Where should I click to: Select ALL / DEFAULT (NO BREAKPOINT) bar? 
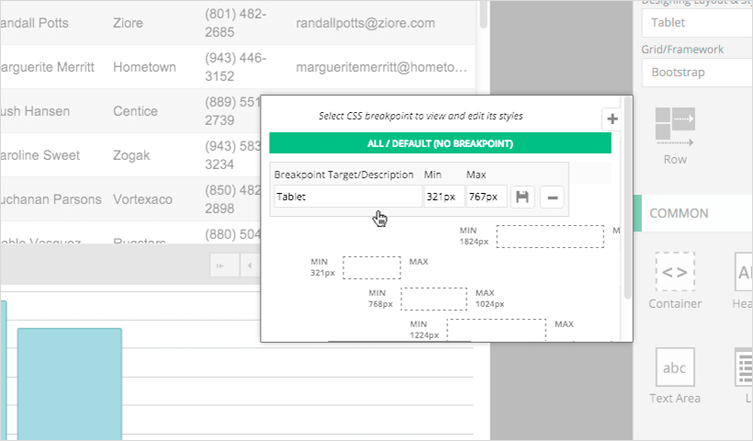coord(440,144)
